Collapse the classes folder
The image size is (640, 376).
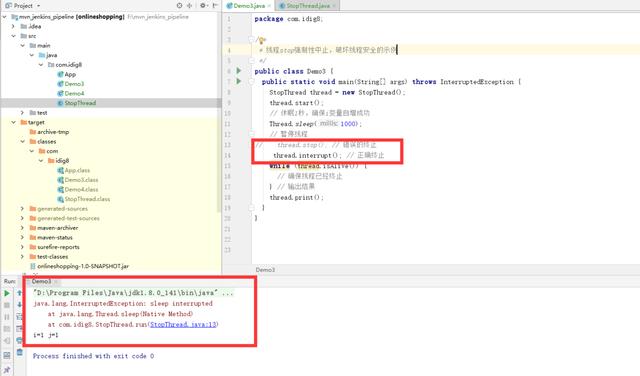click(x=23, y=141)
